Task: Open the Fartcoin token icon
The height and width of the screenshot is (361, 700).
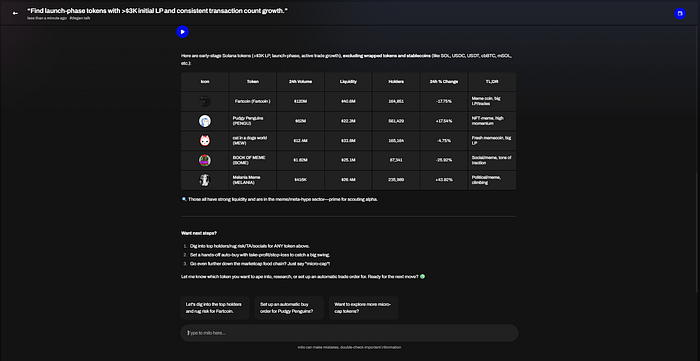Action: coord(205,101)
